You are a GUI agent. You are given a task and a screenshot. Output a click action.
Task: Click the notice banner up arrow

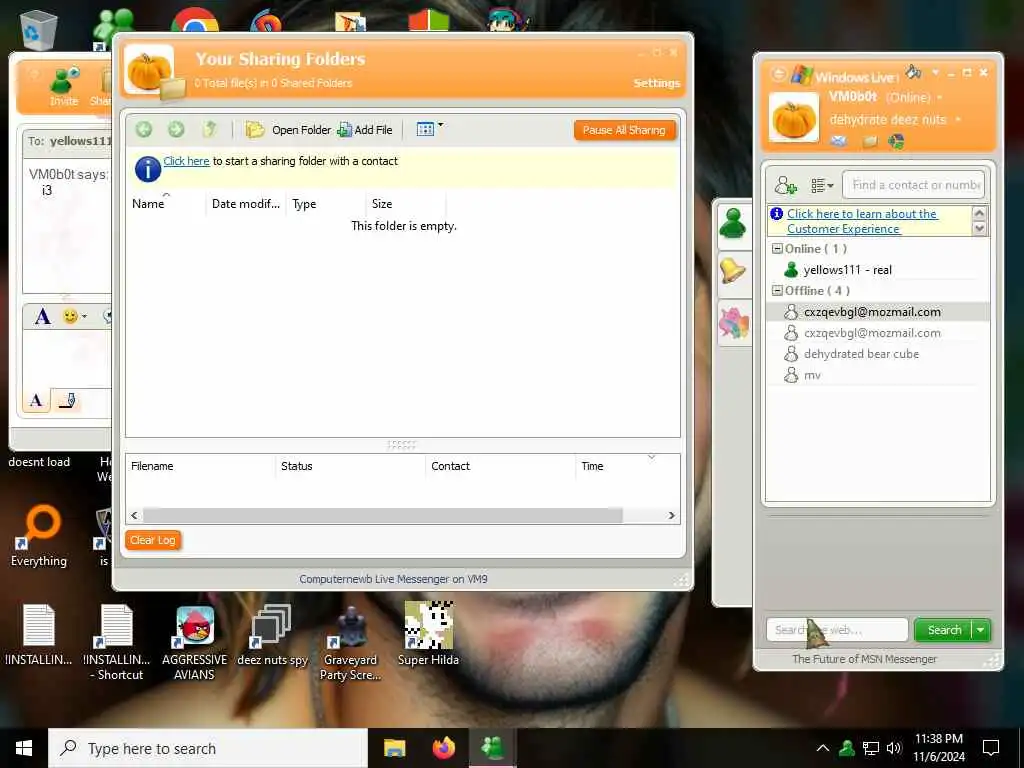coord(979,213)
